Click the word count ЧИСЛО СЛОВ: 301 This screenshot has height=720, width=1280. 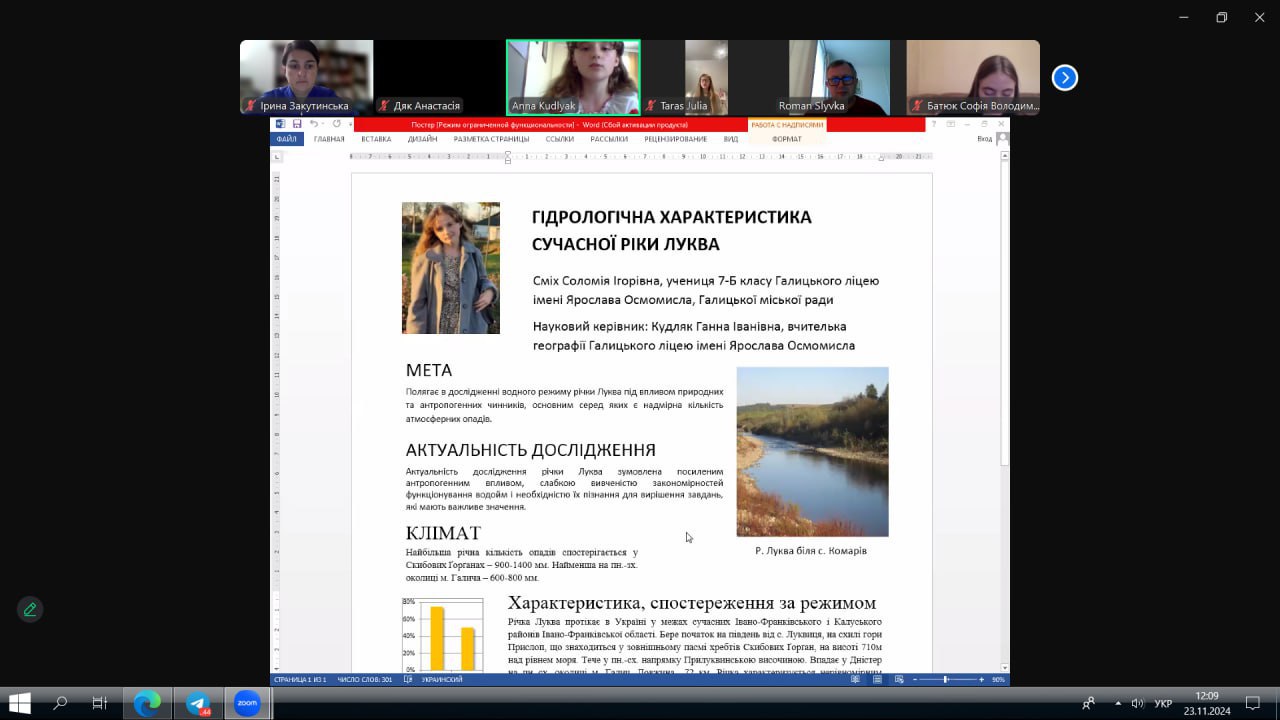coord(364,680)
